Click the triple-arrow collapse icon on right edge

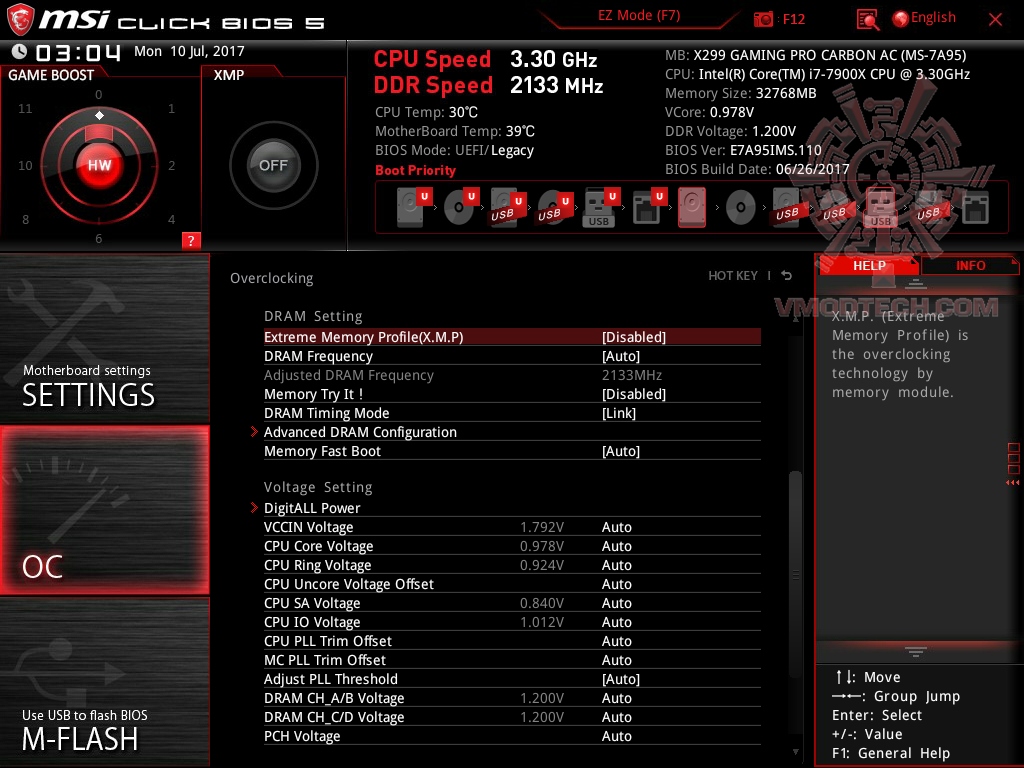coord(1013,483)
